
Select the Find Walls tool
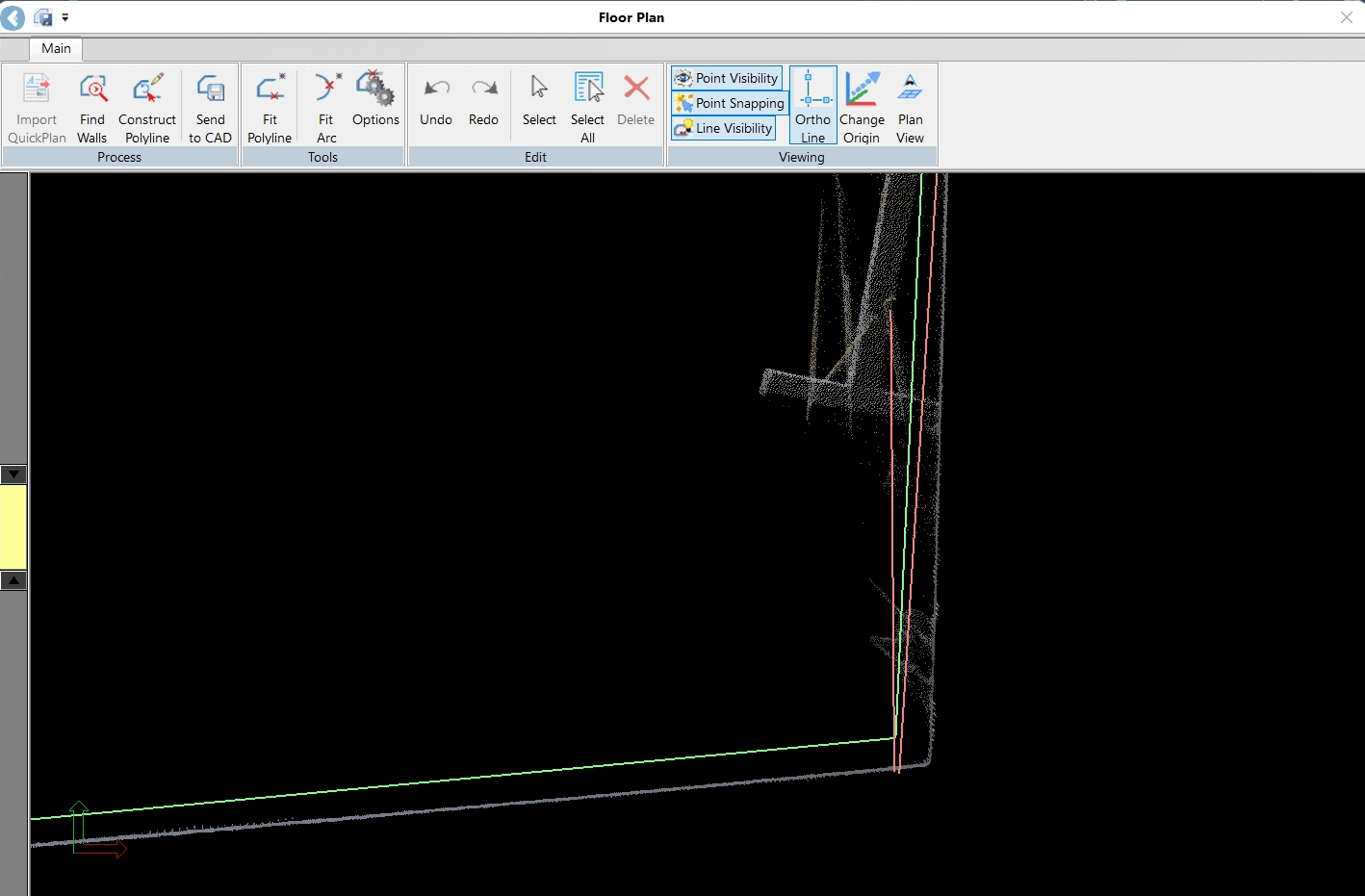pos(91,106)
